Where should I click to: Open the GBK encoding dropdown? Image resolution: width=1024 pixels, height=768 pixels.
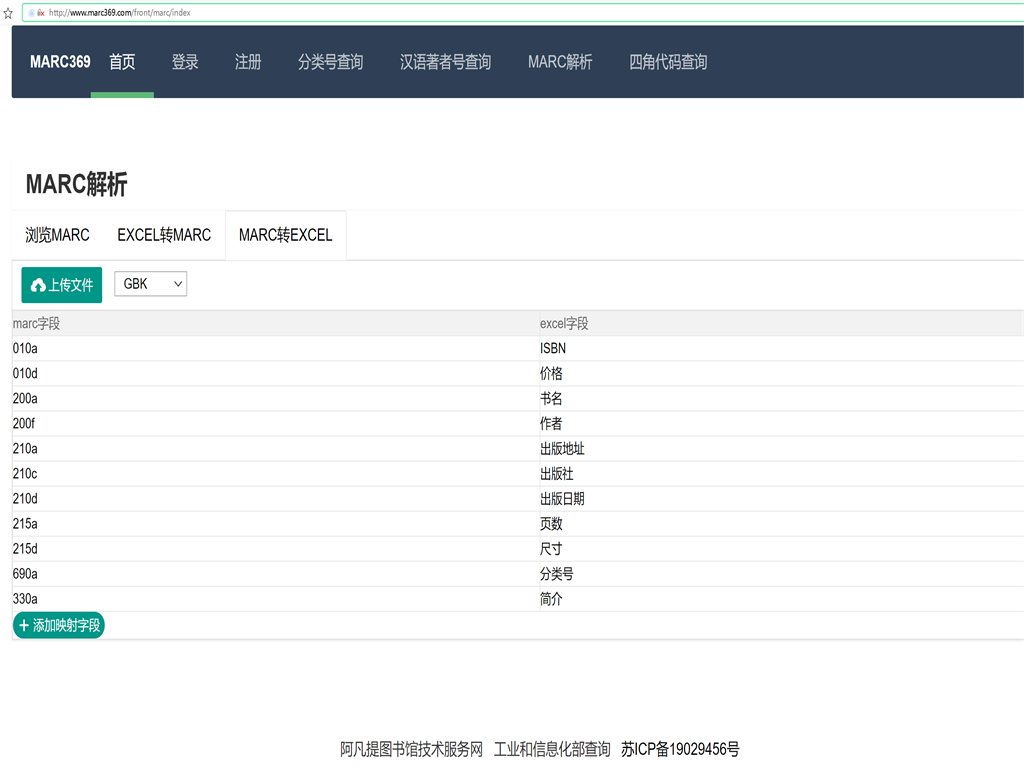[150, 284]
